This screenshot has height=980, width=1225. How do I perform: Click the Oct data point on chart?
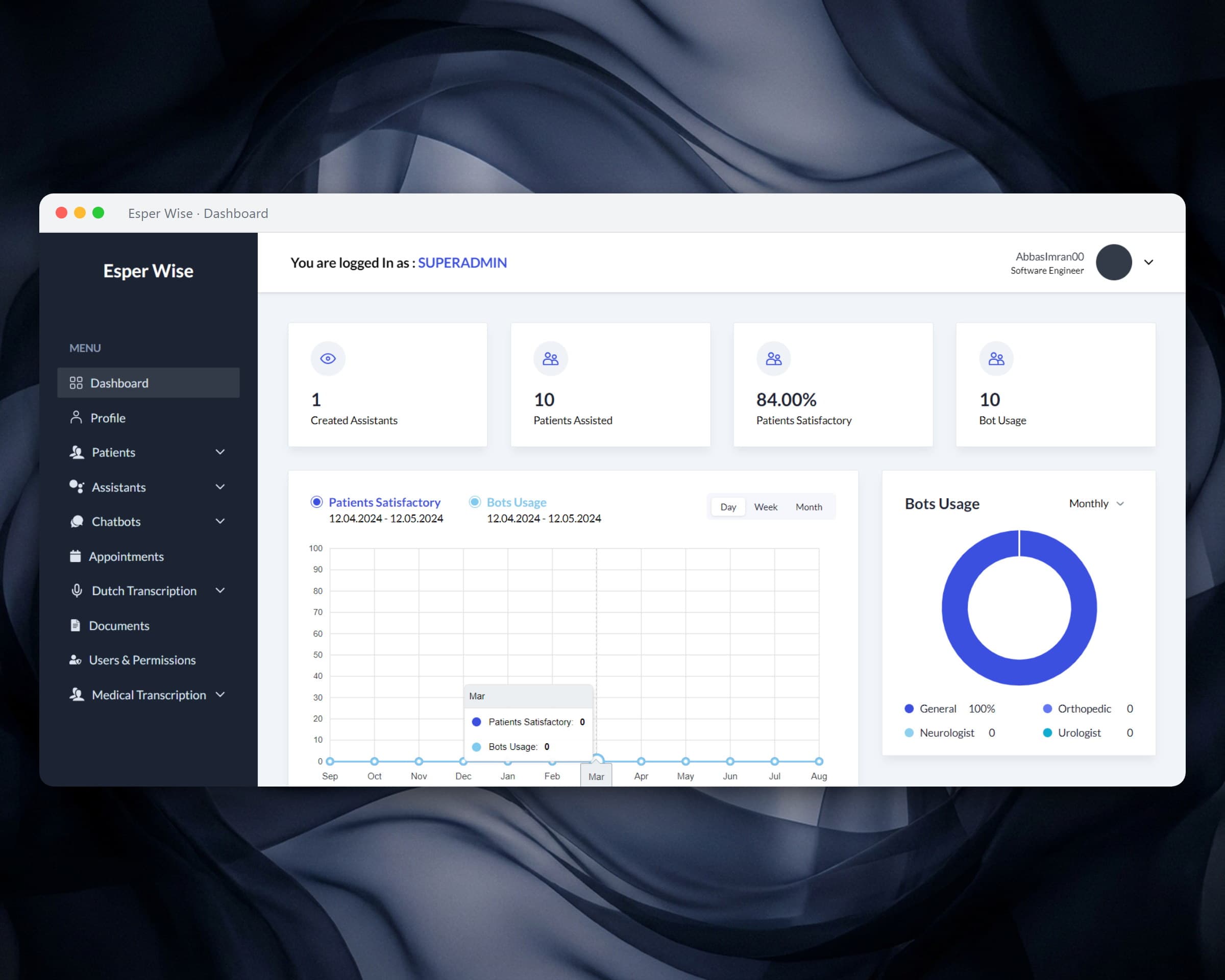375,761
